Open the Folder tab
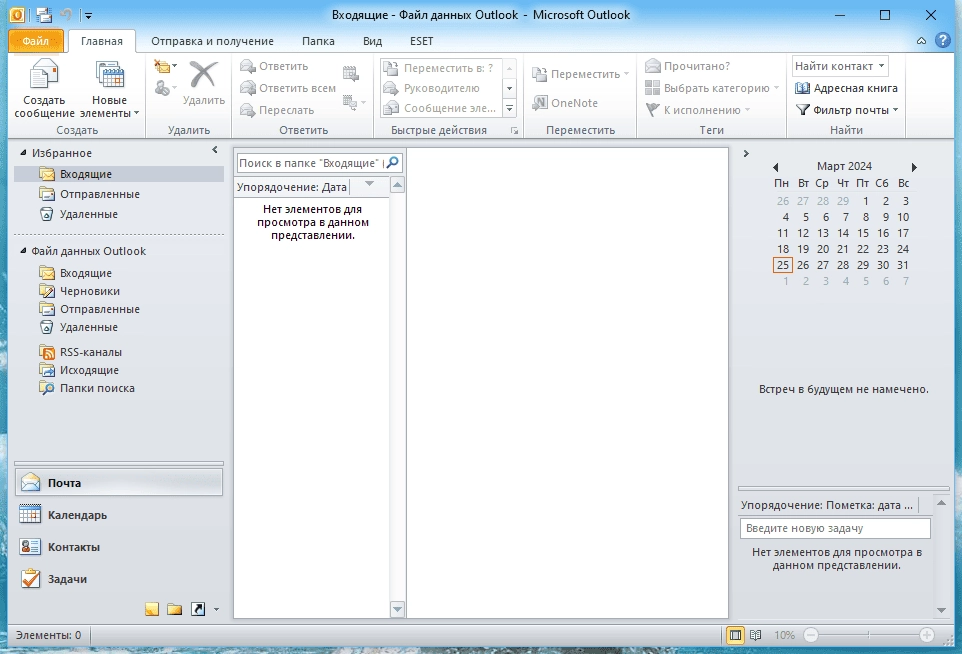This screenshot has width=962, height=654. pos(318,41)
